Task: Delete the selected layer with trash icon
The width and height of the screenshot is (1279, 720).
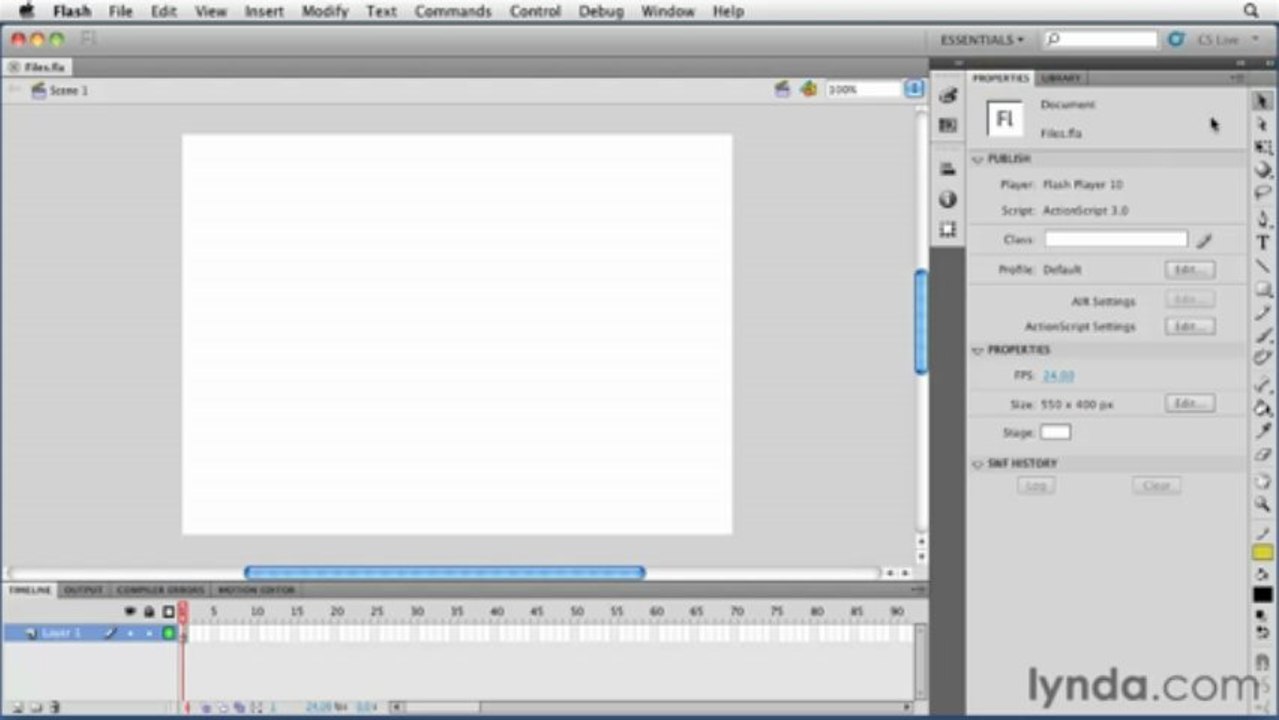Action: (55, 707)
